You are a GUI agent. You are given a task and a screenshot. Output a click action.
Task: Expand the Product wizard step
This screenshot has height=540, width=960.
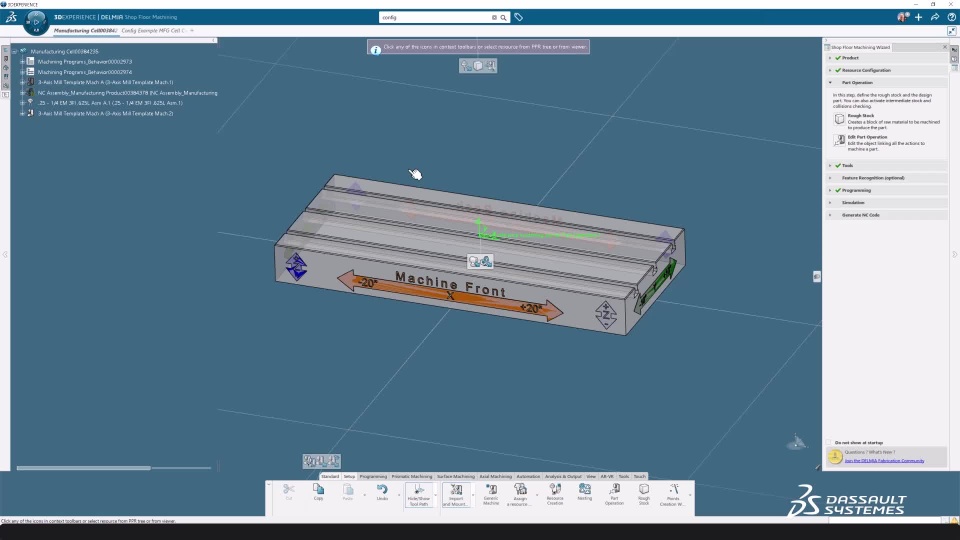[830, 58]
